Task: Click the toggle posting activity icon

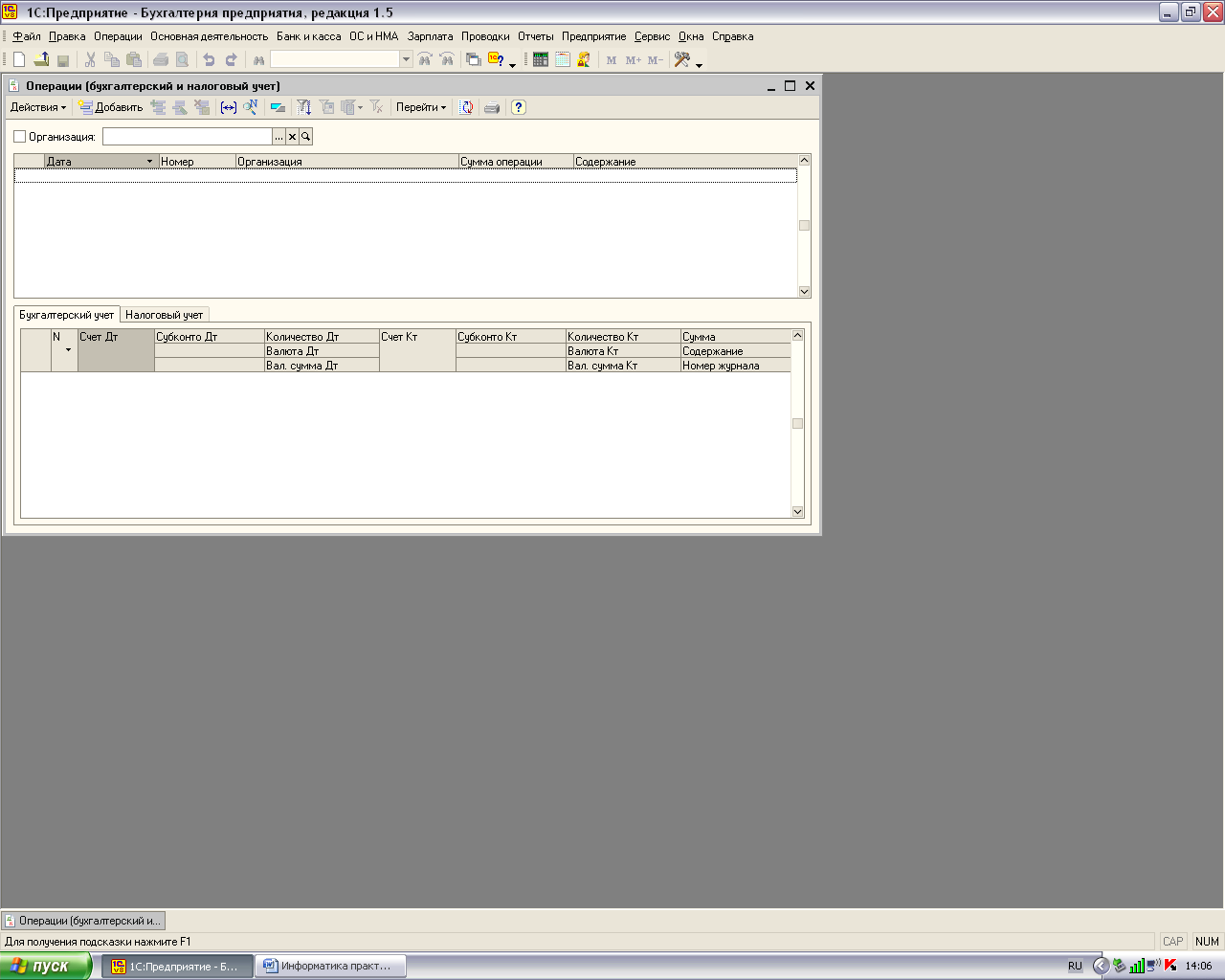Action: 278,107
